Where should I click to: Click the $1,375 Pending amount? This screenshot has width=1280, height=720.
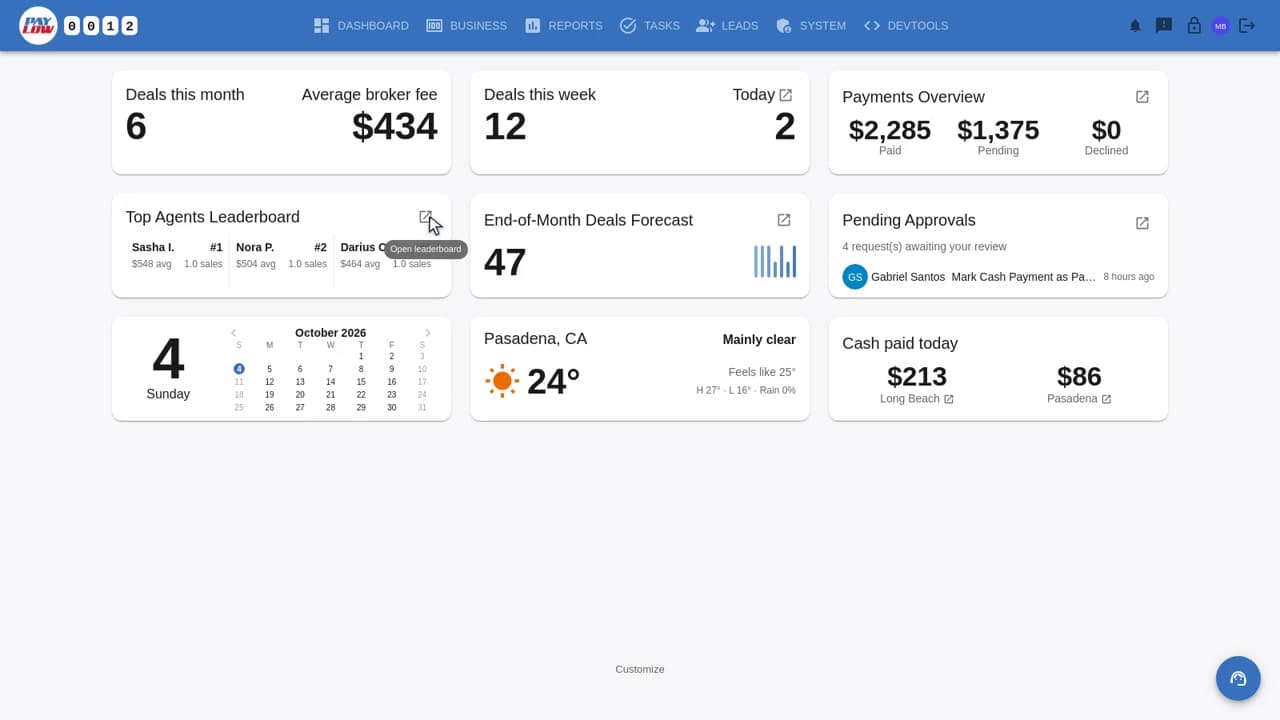[998, 131]
